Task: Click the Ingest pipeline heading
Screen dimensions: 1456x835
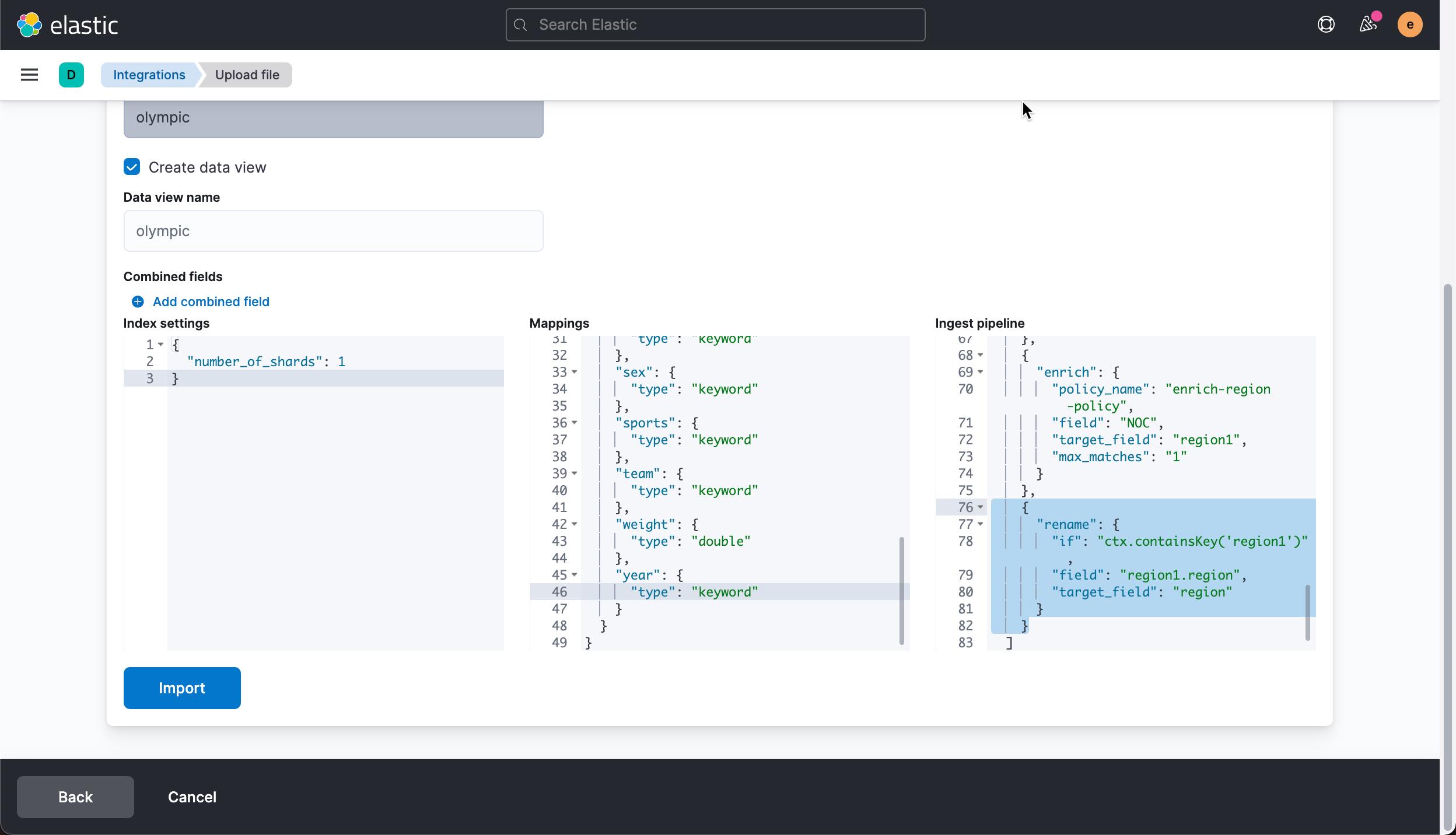Action: coord(980,323)
